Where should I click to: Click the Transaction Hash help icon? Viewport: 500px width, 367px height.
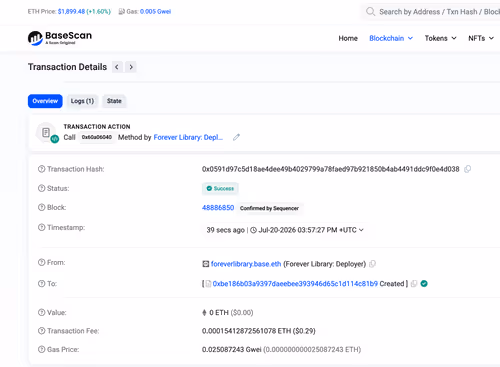[x=41, y=169]
